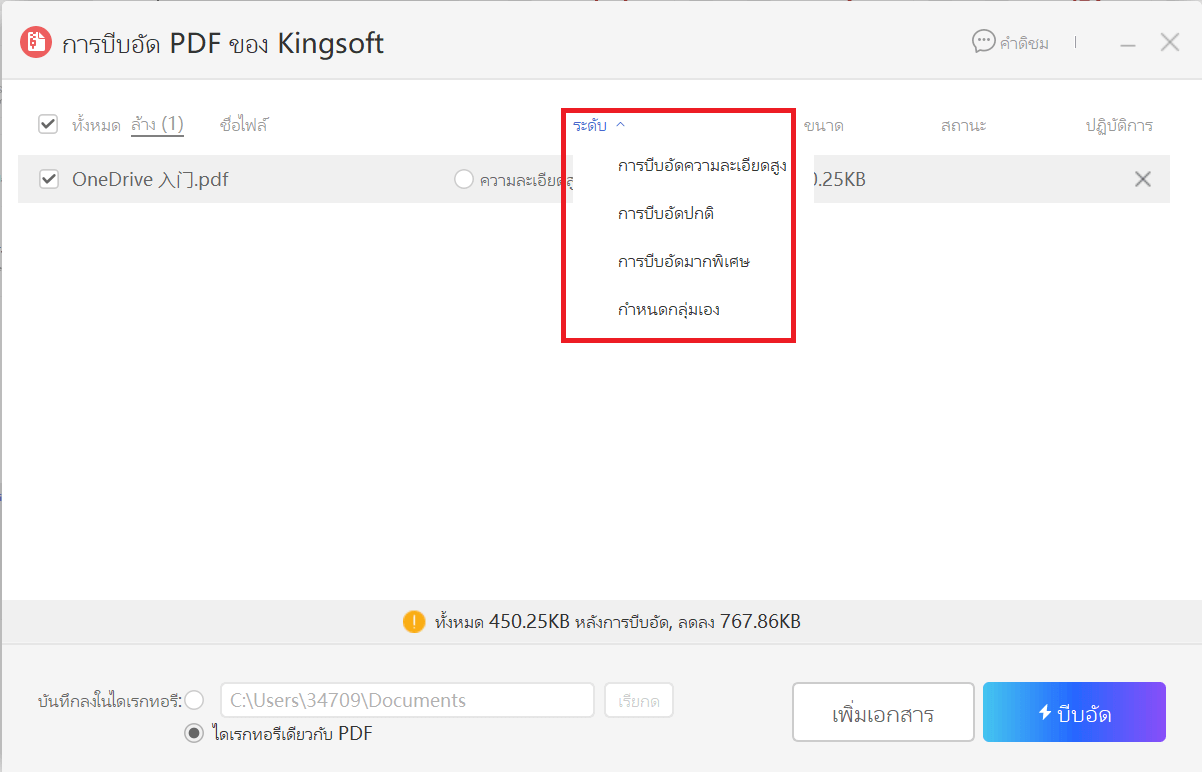1202x772 pixels.
Task: Click the ปฏิบัติการ actions column header
Action: pyautogui.click(x=1119, y=125)
